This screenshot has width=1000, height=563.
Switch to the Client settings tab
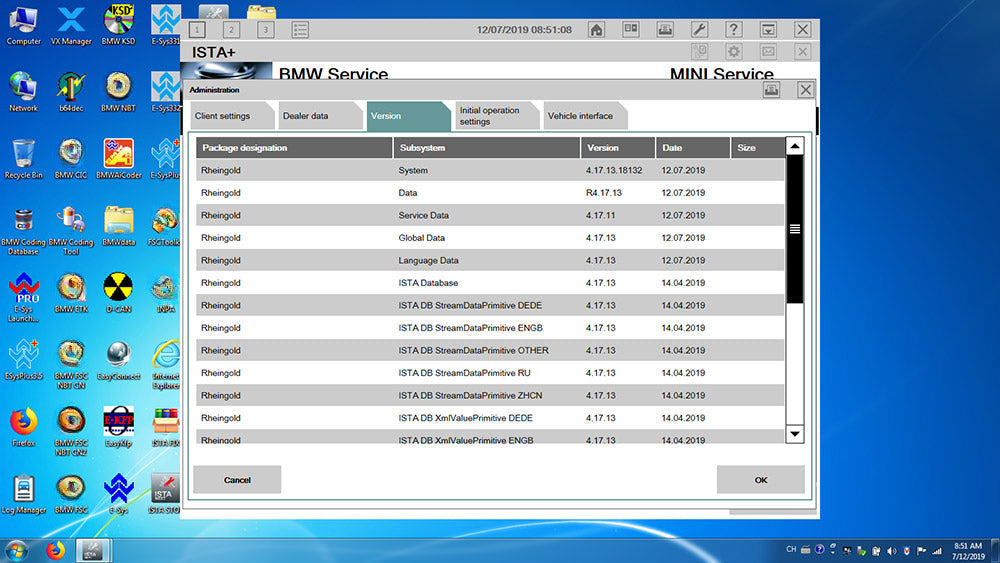pos(222,116)
